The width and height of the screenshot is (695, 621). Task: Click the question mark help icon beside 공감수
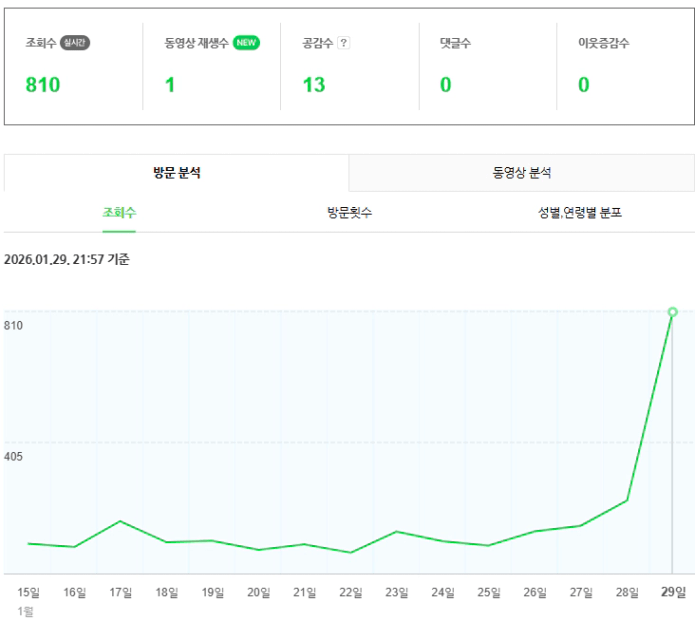344,43
